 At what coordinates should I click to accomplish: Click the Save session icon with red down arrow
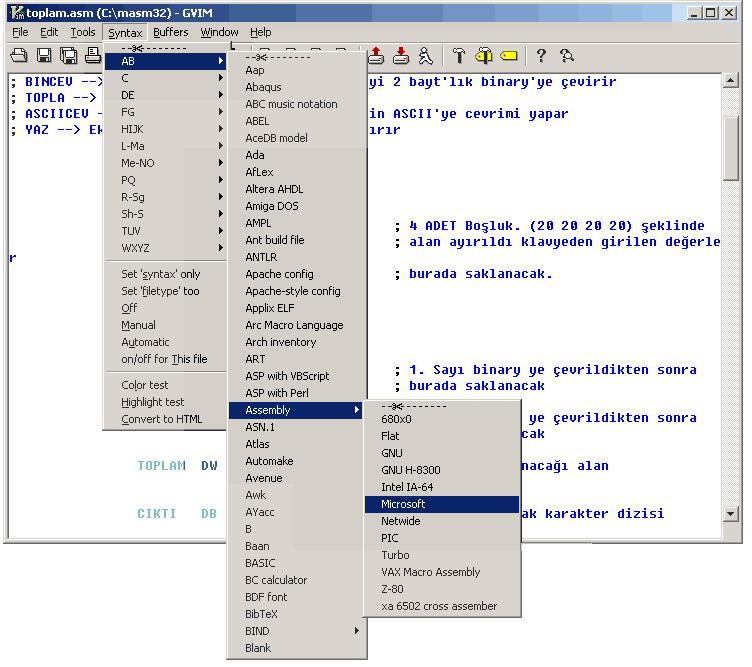click(401, 56)
